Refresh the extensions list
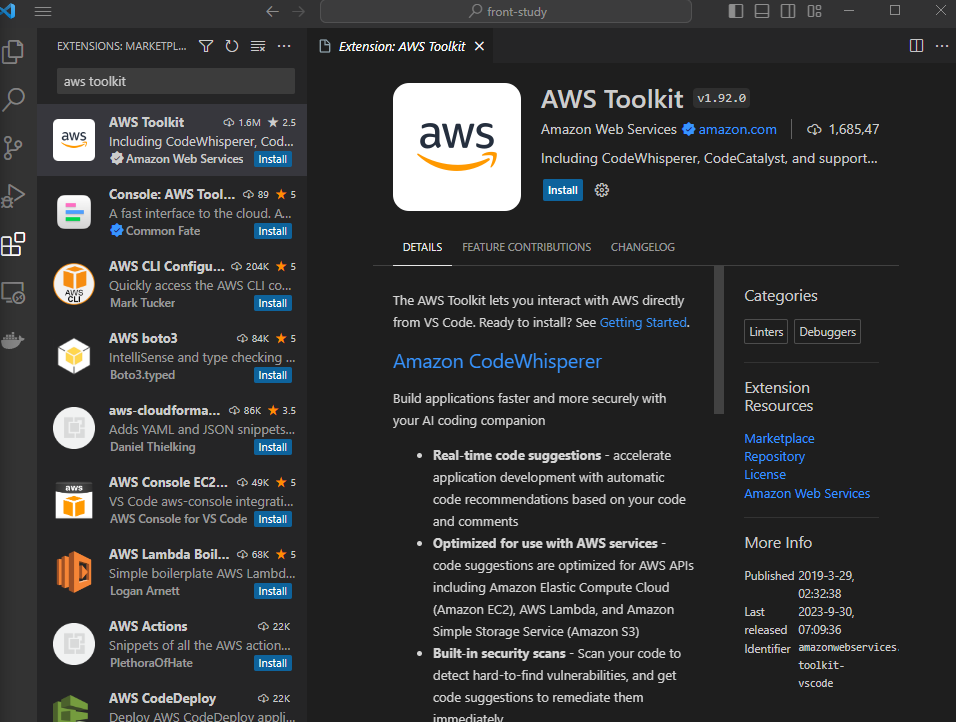Viewport: 956px width, 722px height. point(232,46)
